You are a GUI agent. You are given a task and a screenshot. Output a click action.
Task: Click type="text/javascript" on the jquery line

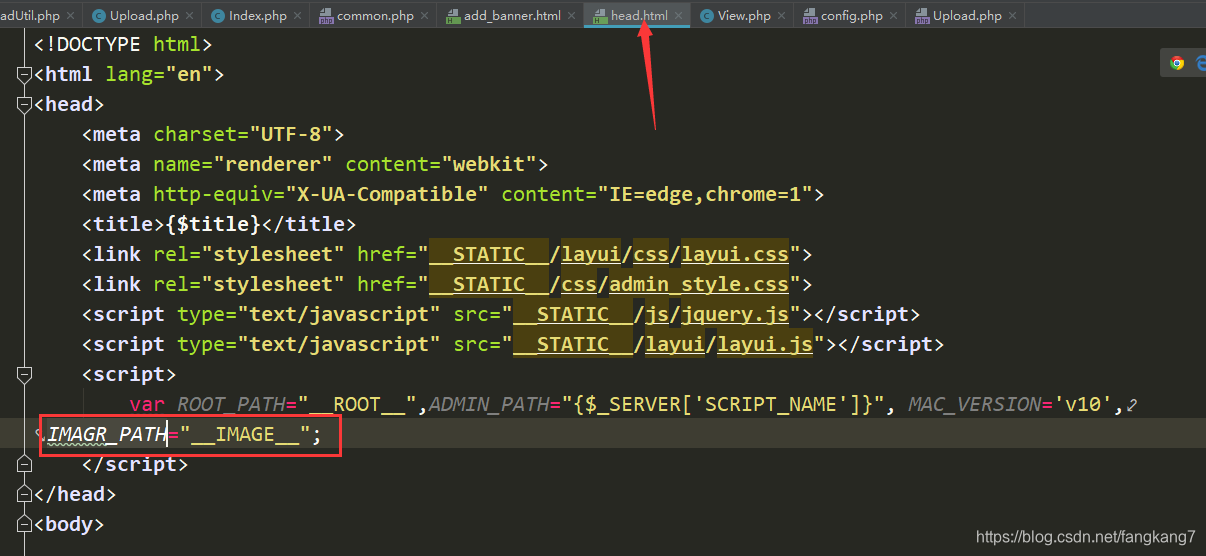point(309,314)
